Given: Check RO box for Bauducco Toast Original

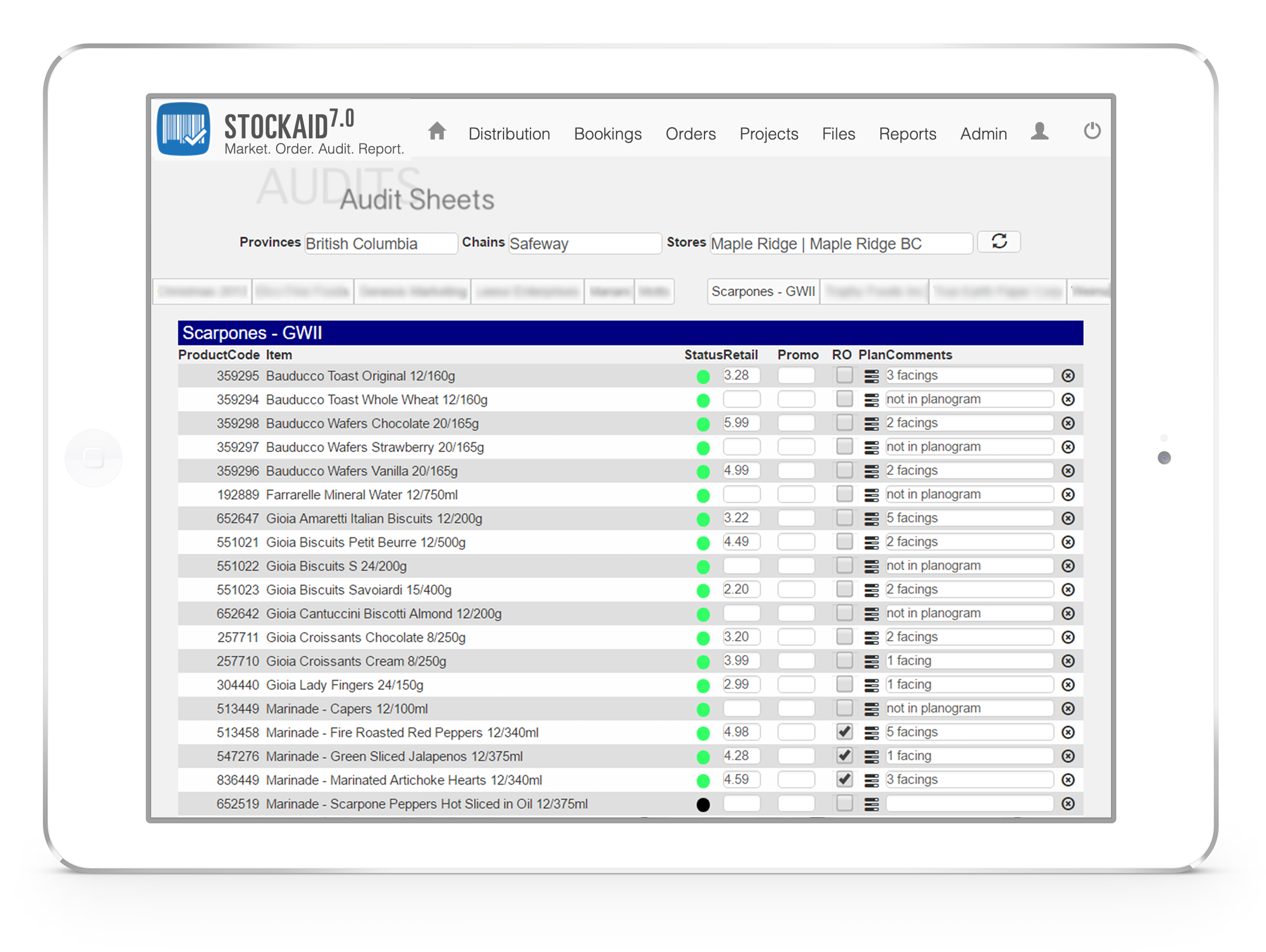Looking at the screenshot, I should coord(844,375).
